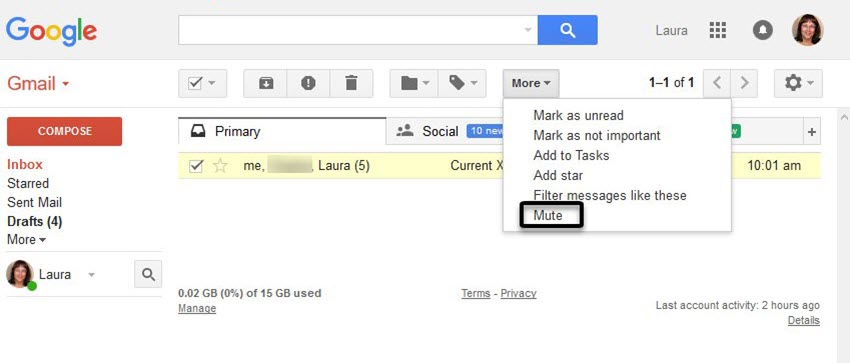Archive the selected conversation
The width and height of the screenshot is (850, 363).
click(x=265, y=83)
